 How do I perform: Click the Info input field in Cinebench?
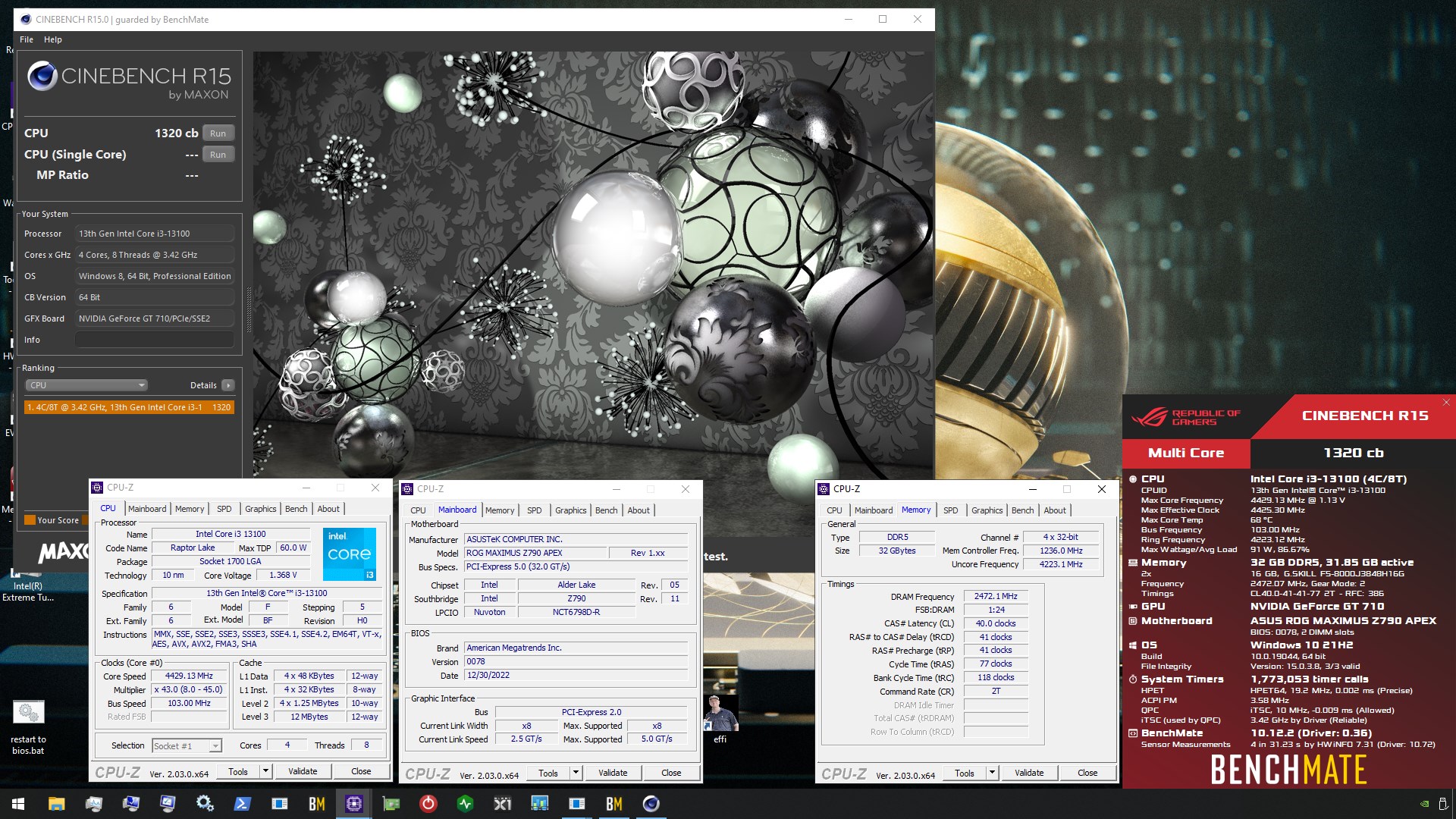click(x=155, y=340)
